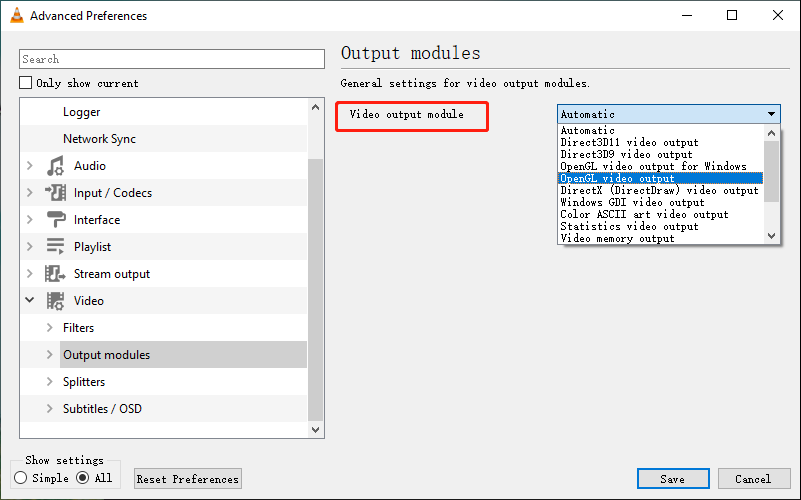801x500 pixels.
Task: Click the settings tree scroll down arrow
Action: coord(315,430)
